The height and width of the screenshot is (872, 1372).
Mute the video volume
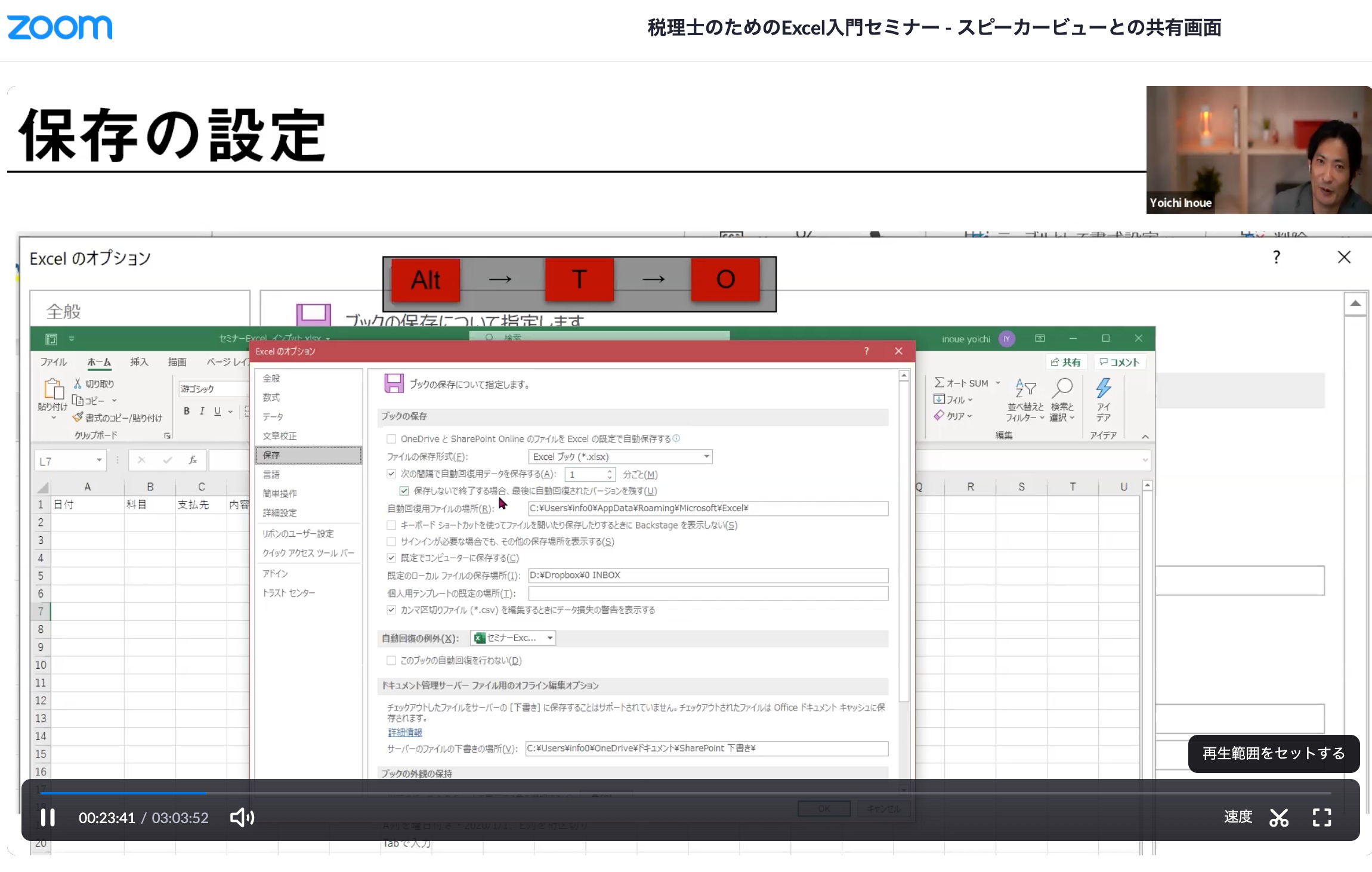click(x=242, y=817)
